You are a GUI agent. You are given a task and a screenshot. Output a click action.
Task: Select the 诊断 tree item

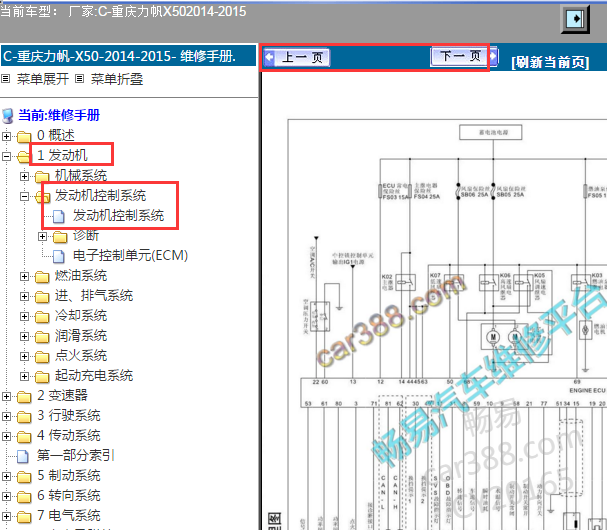coord(86,235)
